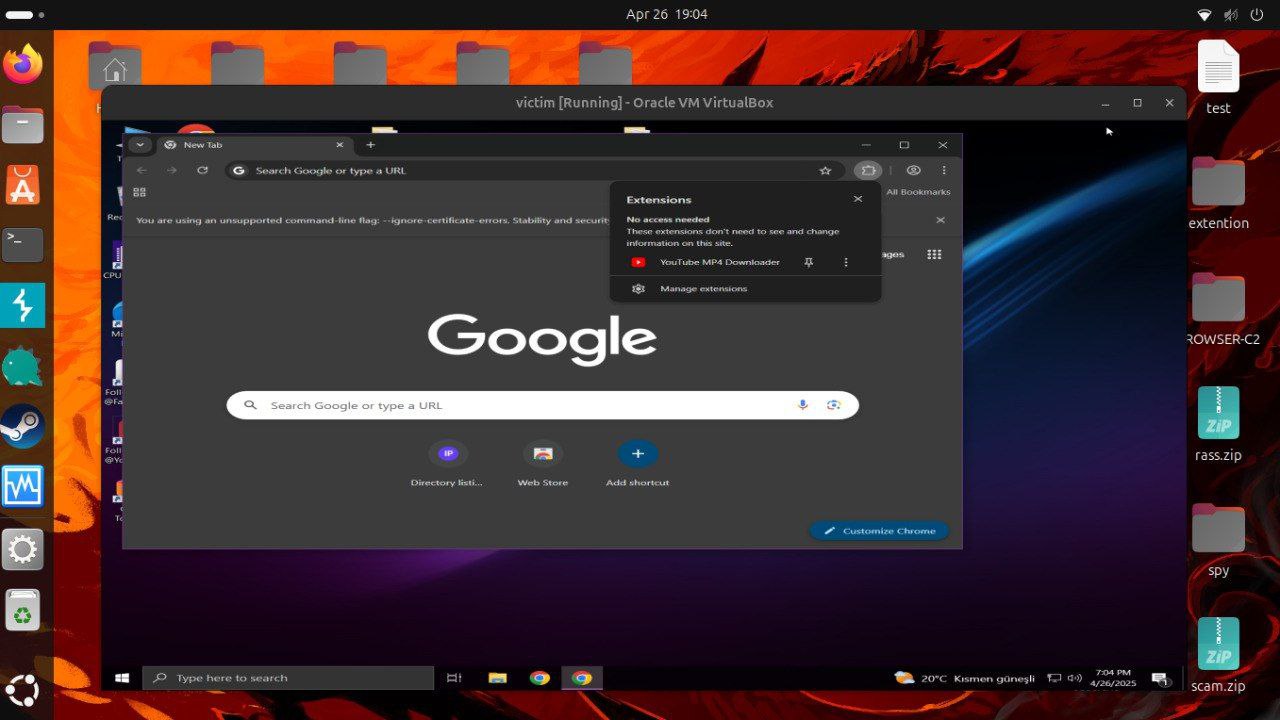This screenshot has width=1280, height=720.
Task: Open the Ubuntu system menu power icon
Action: [1256, 14]
